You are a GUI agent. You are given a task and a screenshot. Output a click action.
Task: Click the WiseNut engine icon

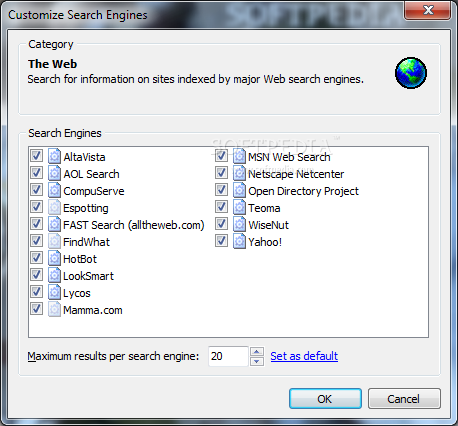pyautogui.click(x=239, y=224)
